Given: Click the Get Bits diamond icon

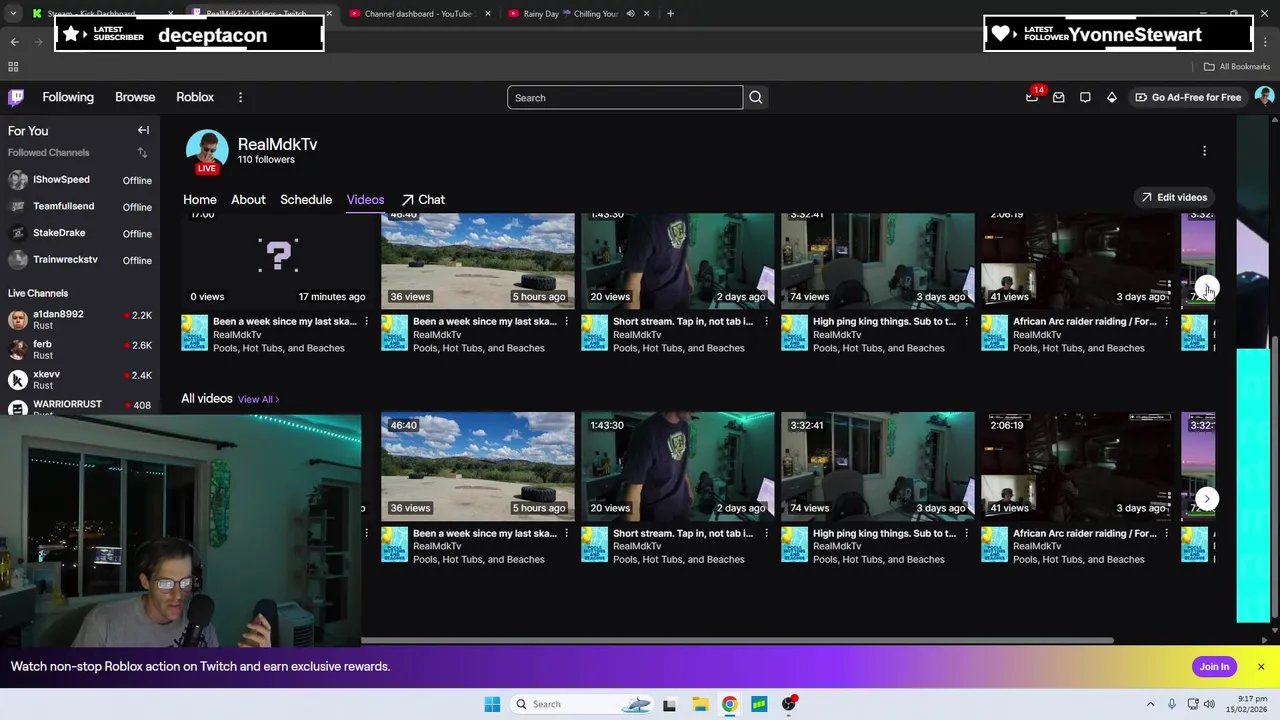Looking at the screenshot, I should click(1111, 97).
